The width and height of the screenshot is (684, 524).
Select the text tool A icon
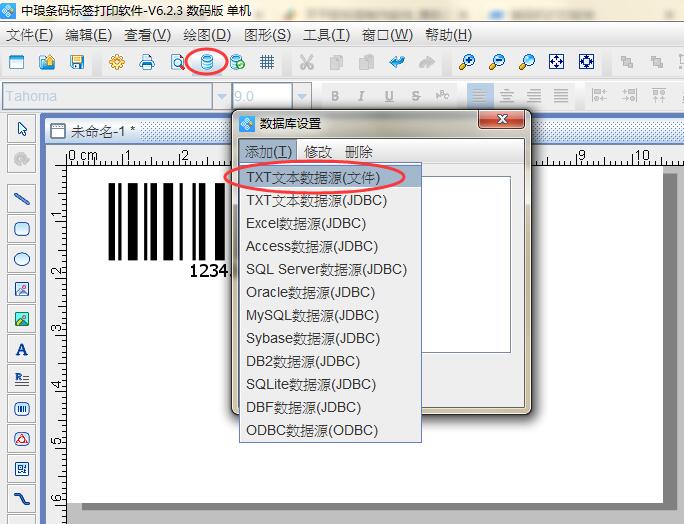[22, 349]
